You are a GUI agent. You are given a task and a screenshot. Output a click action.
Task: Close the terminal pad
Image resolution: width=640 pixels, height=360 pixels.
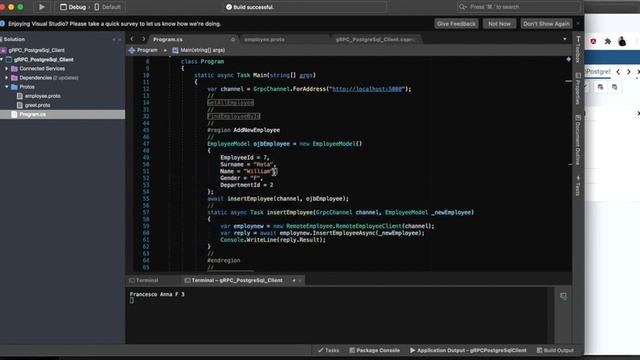(x=300, y=280)
